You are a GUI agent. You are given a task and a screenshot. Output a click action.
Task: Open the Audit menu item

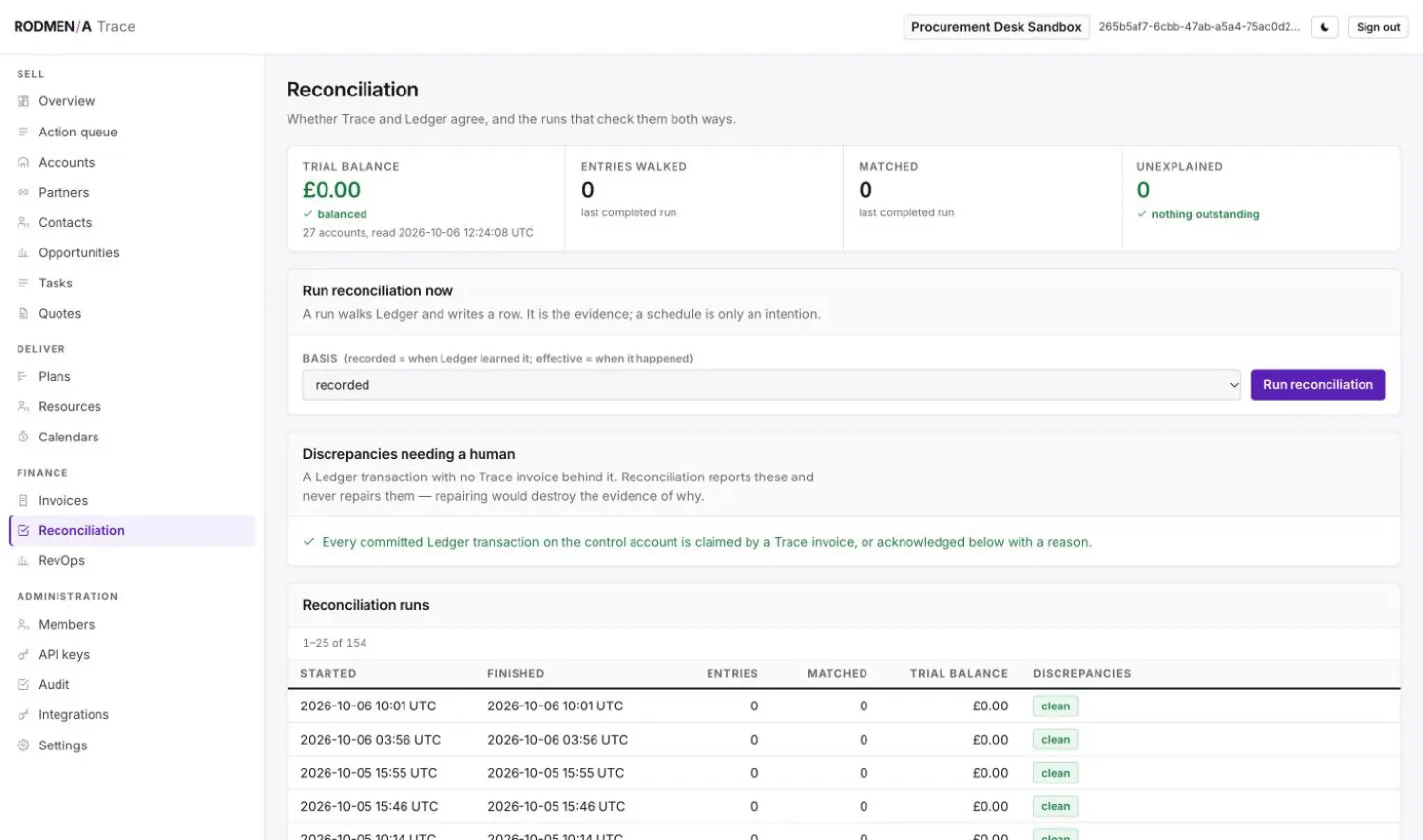[x=133, y=684]
